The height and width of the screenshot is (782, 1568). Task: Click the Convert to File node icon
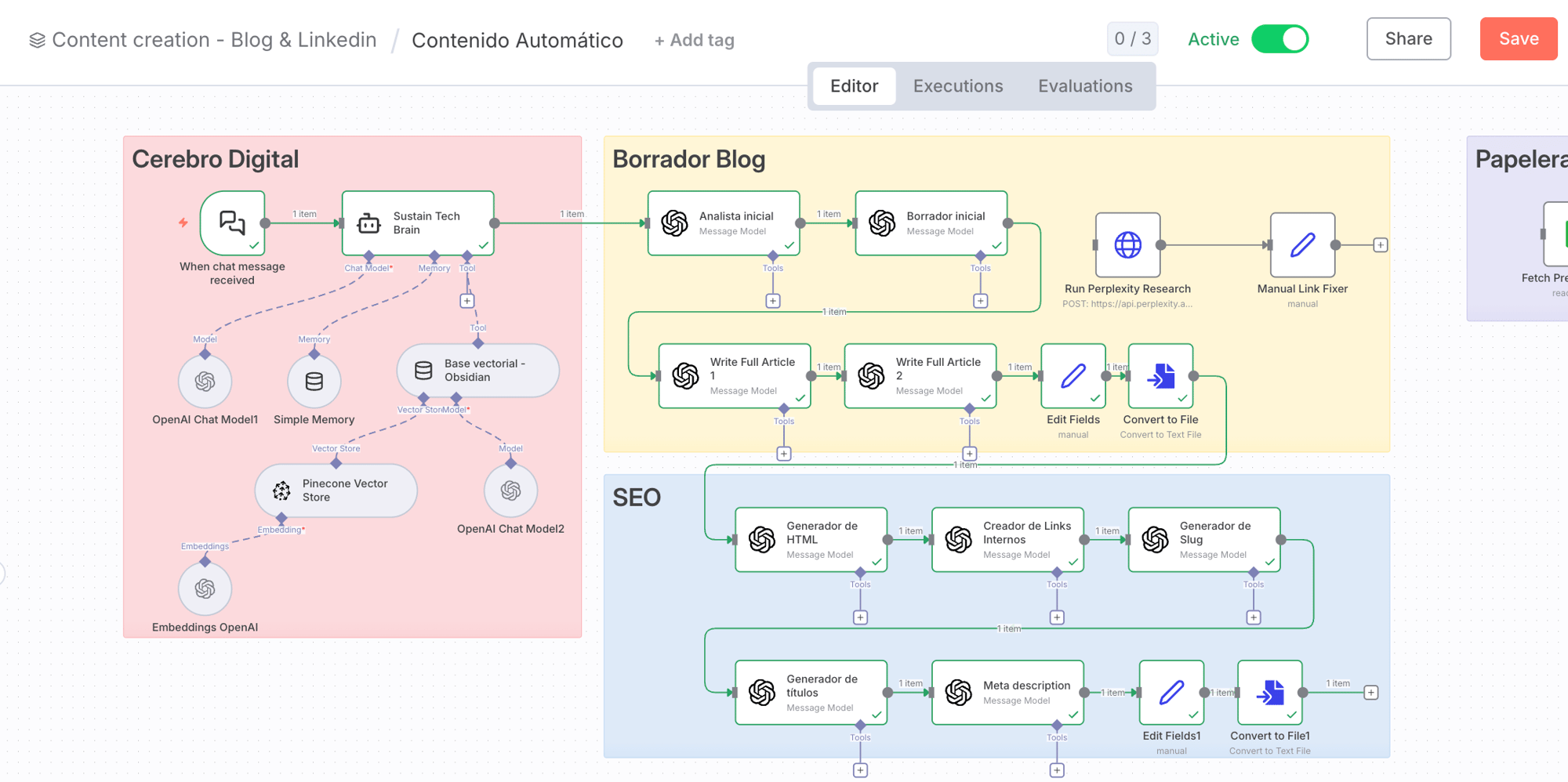pyautogui.click(x=1160, y=376)
